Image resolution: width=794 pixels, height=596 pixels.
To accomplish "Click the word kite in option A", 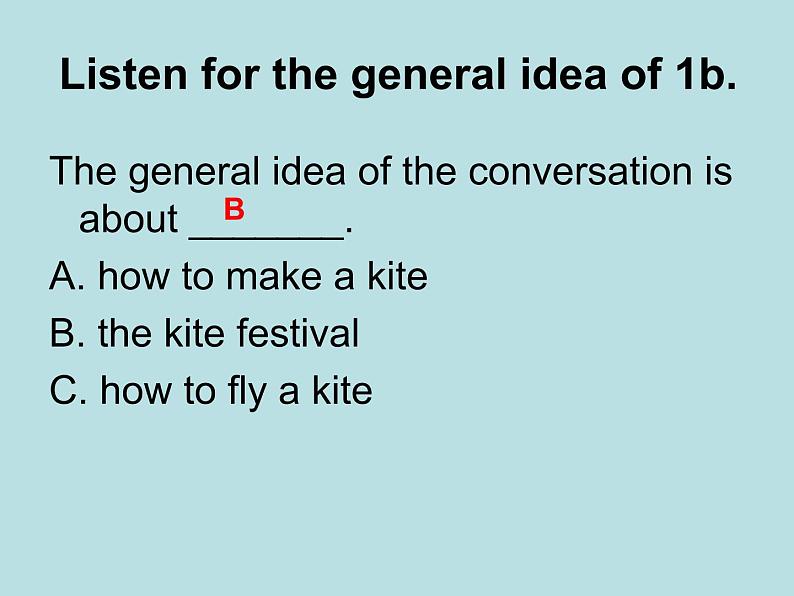I will point(398,276).
